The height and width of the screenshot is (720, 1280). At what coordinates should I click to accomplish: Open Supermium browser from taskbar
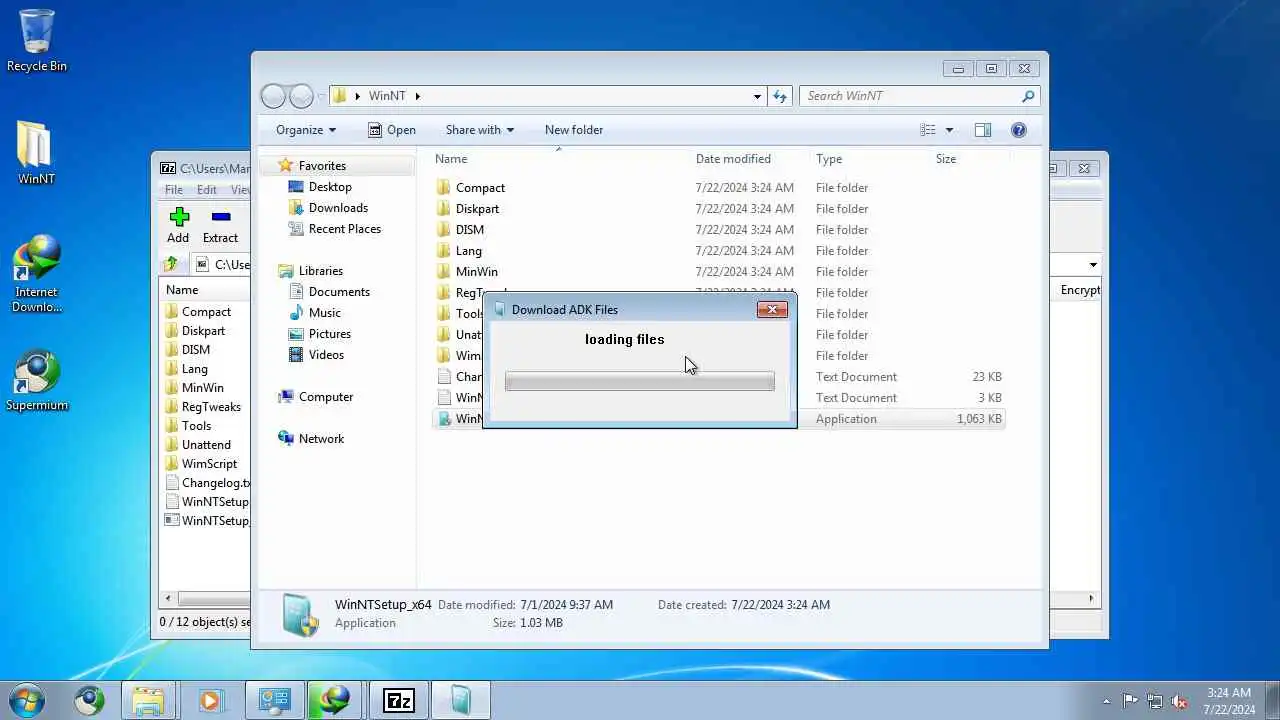[89, 700]
